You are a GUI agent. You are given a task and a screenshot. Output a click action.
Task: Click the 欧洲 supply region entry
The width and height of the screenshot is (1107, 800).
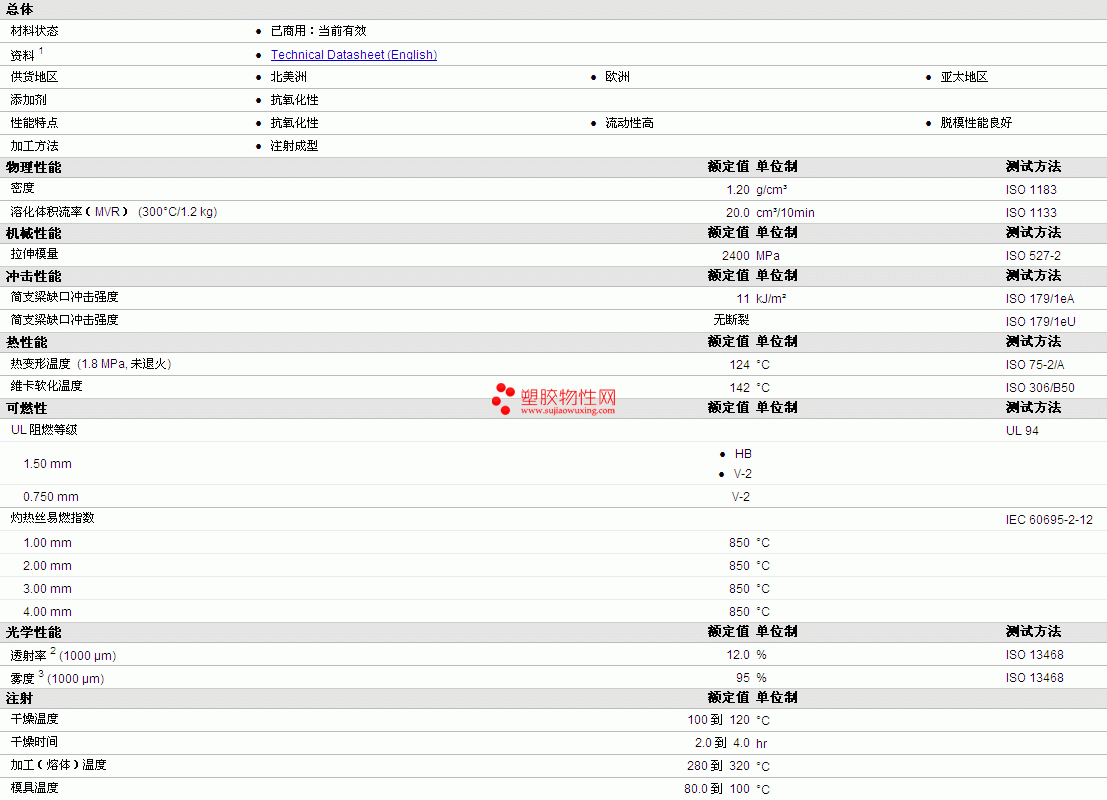click(x=618, y=77)
